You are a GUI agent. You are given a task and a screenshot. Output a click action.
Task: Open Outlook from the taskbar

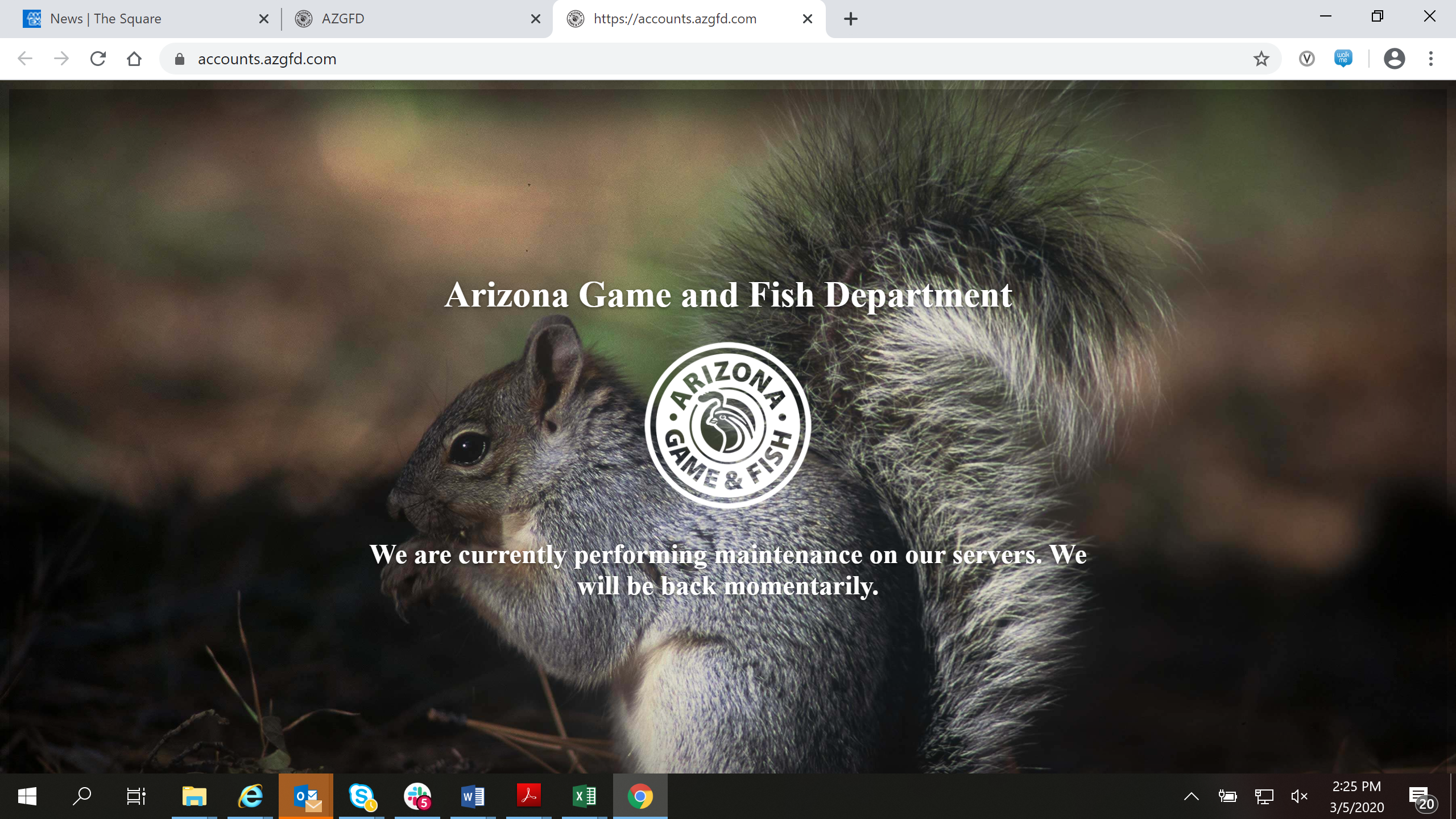[x=306, y=796]
